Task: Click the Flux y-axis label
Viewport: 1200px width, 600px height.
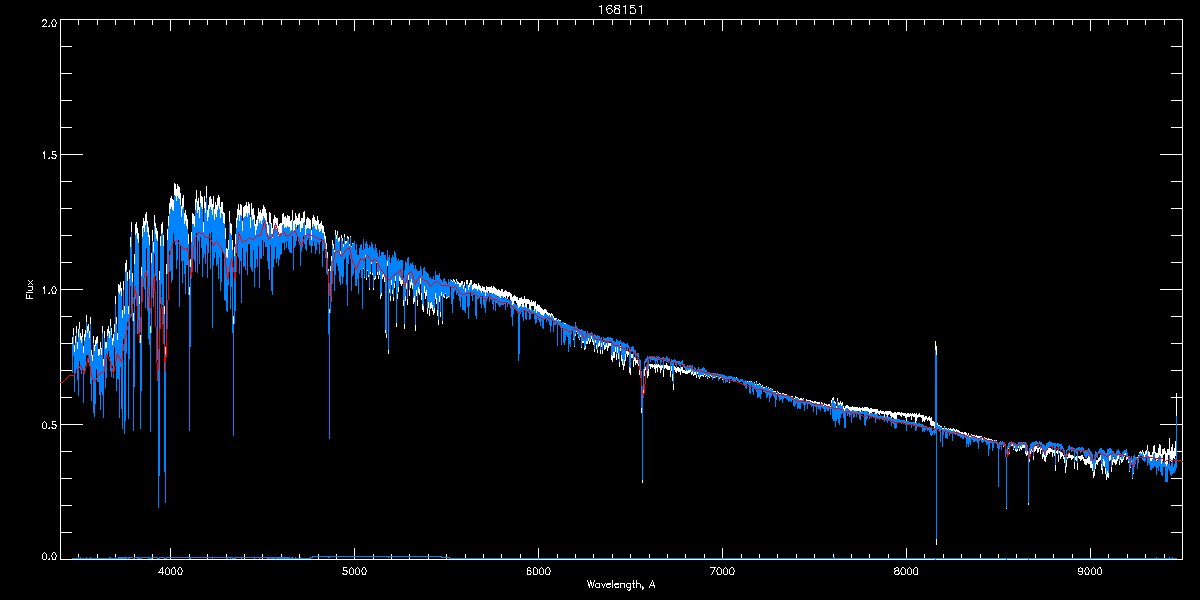Action: coord(30,290)
